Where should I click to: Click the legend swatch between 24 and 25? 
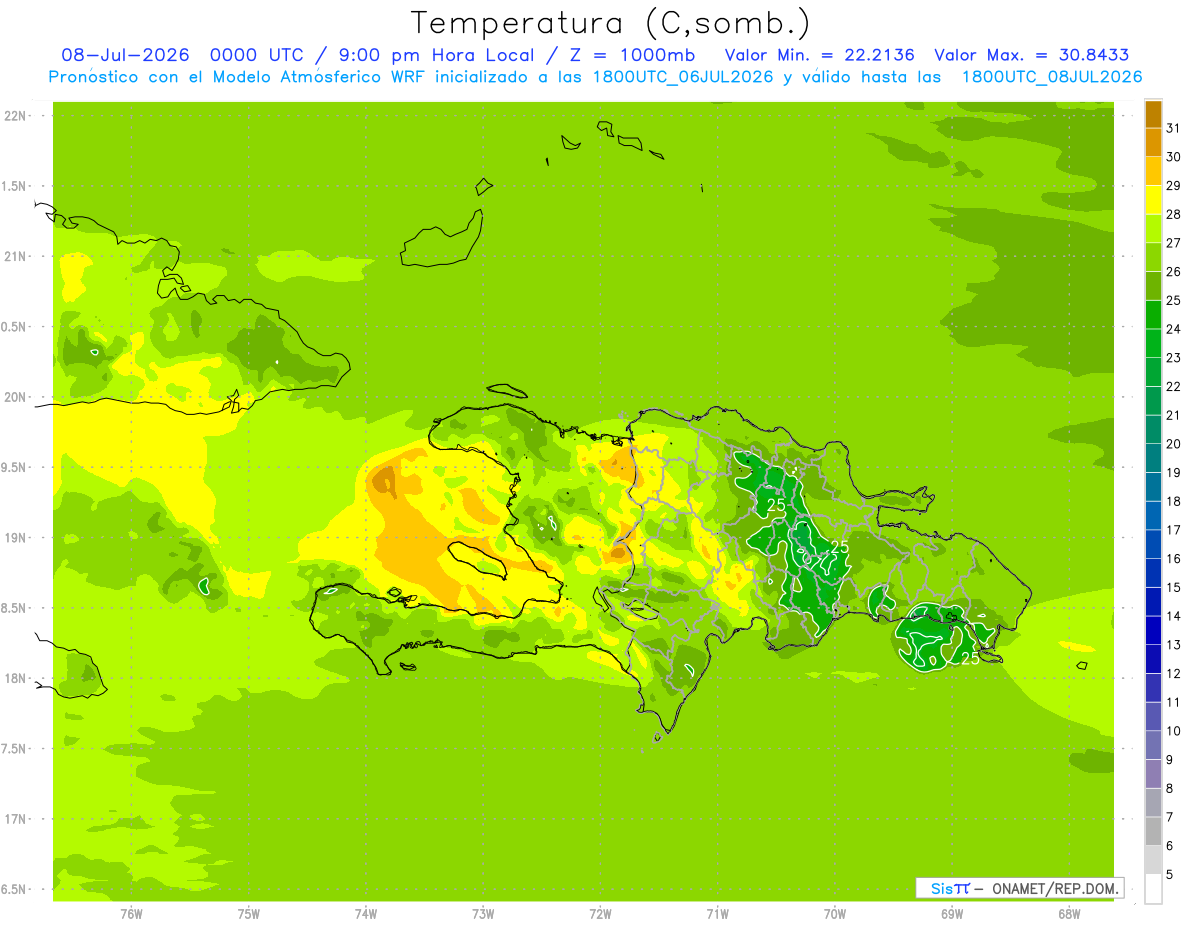click(x=1153, y=315)
